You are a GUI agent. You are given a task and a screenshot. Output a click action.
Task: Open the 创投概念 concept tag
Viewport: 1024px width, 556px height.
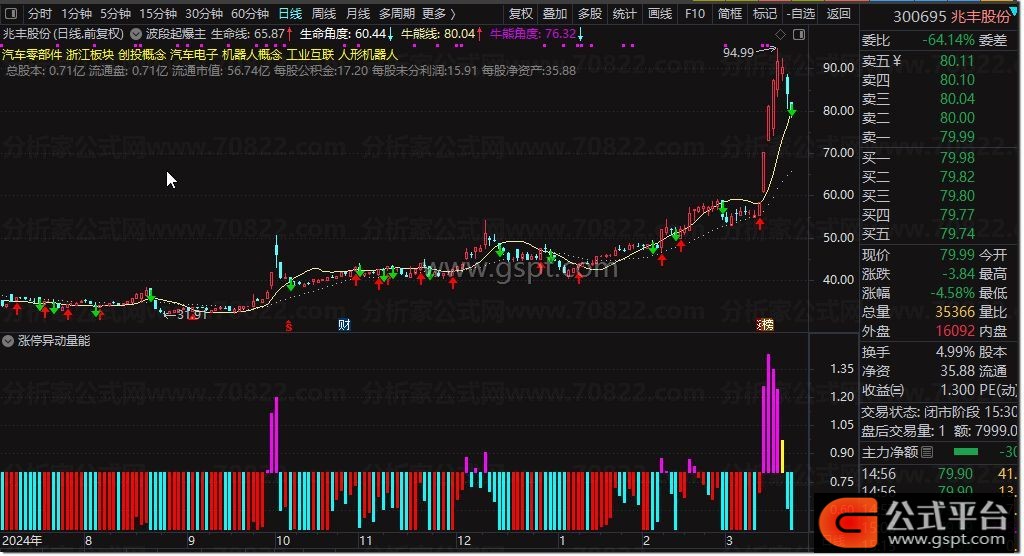pyautogui.click(x=142, y=54)
